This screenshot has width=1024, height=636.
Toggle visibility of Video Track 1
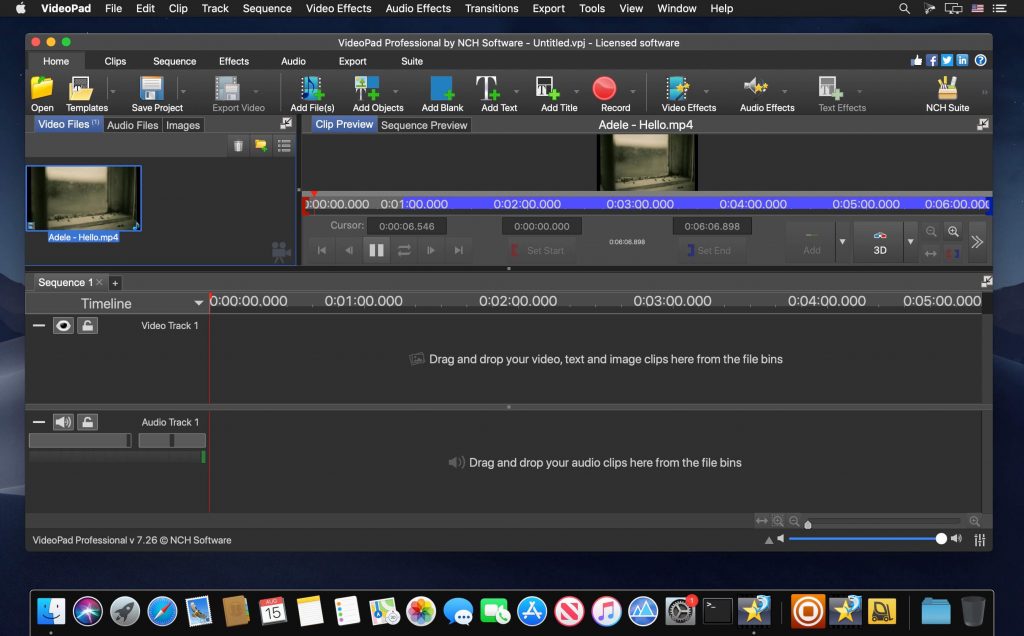pyautogui.click(x=63, y=325)
